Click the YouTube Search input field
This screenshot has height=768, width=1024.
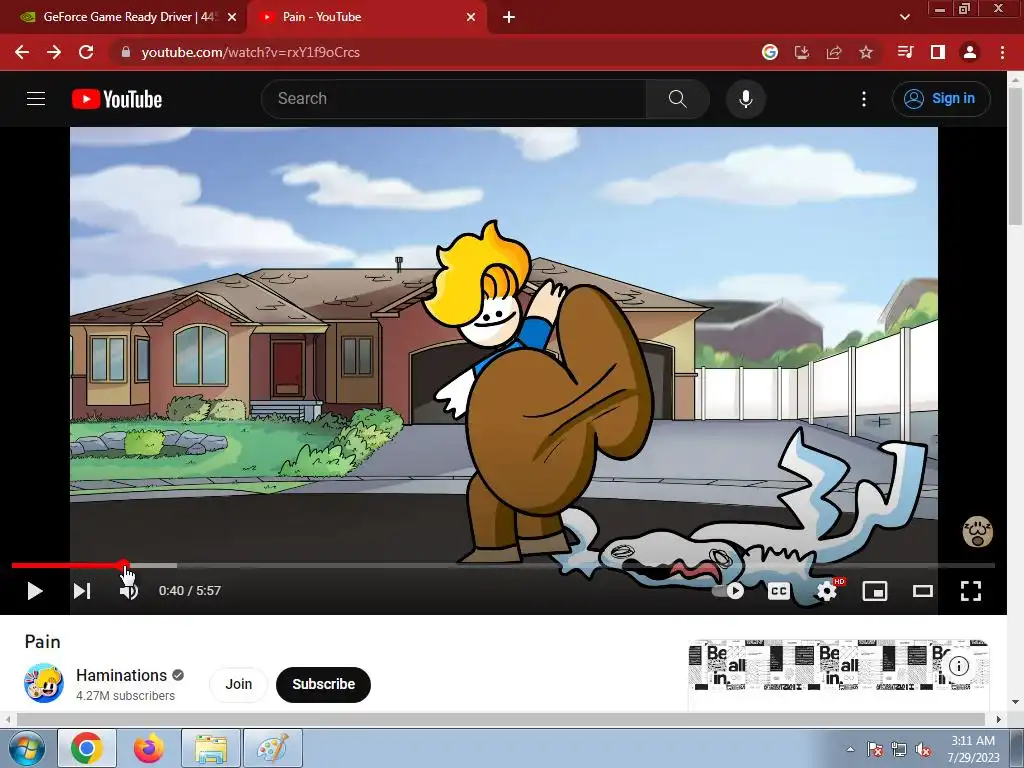pos(454,99)
